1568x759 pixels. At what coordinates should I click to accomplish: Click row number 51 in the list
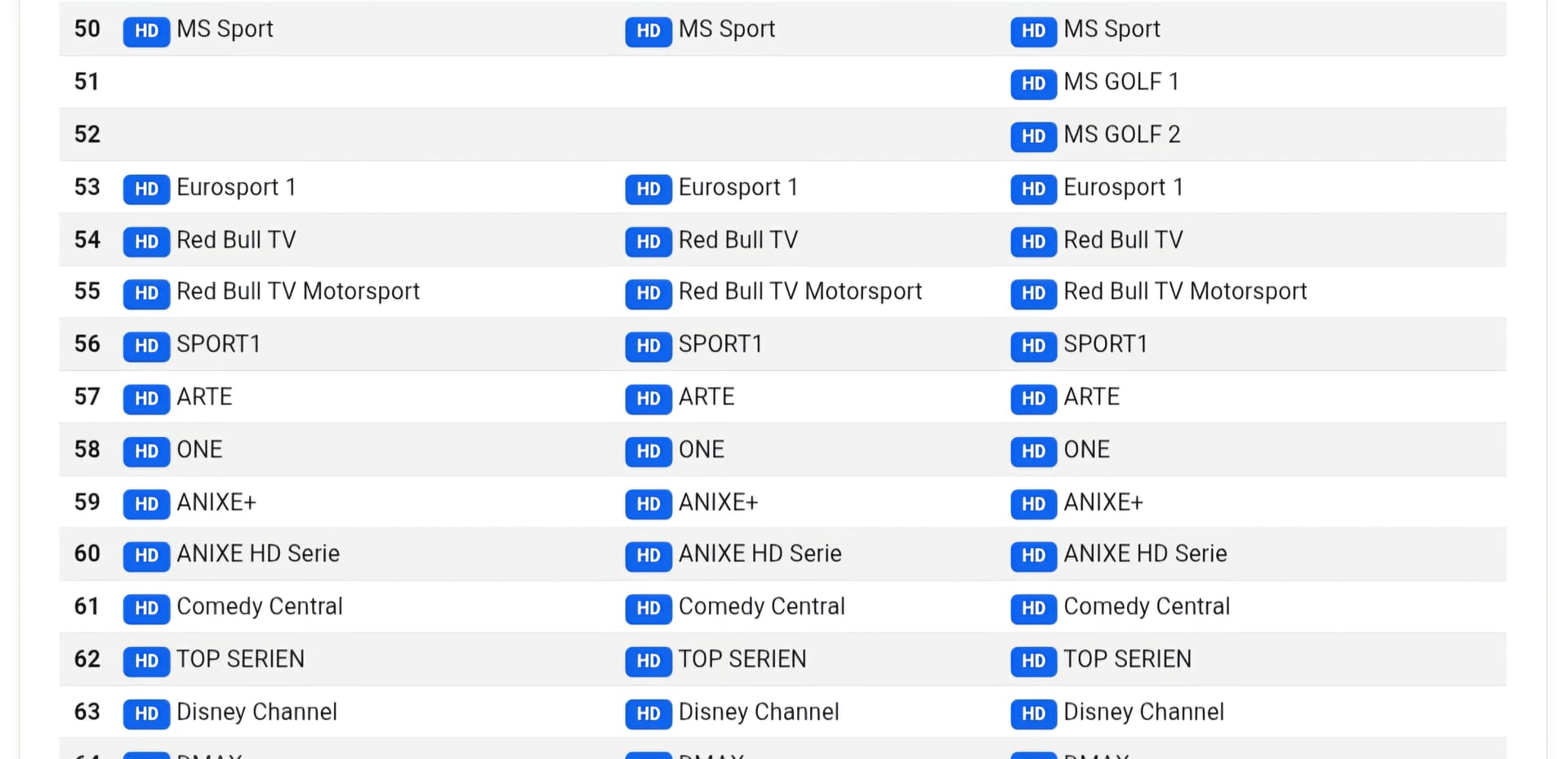point(87,82)
